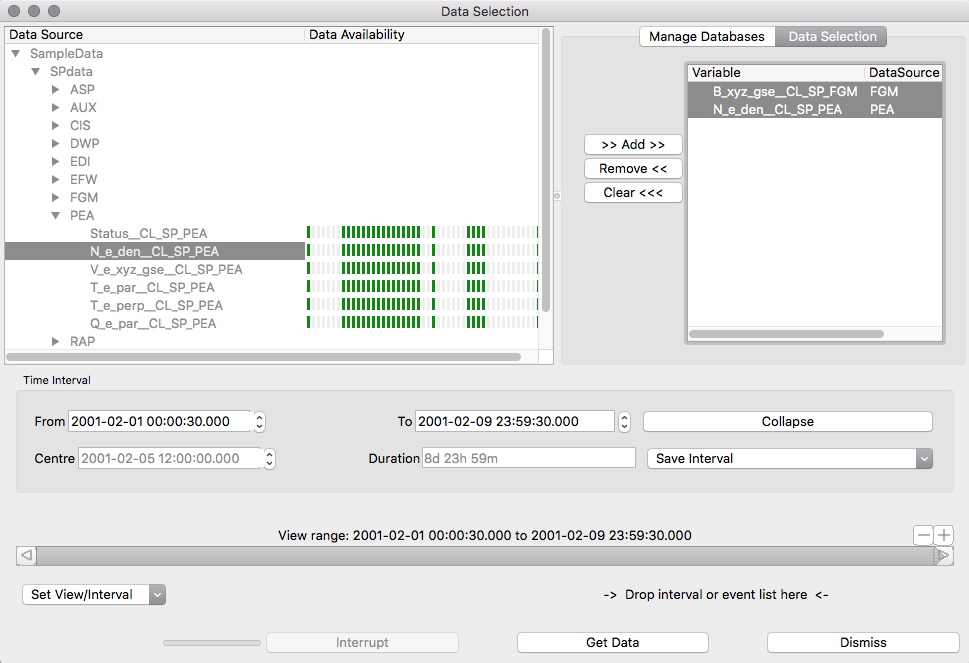Click the zoom in plus icon

tap(944, 535)
